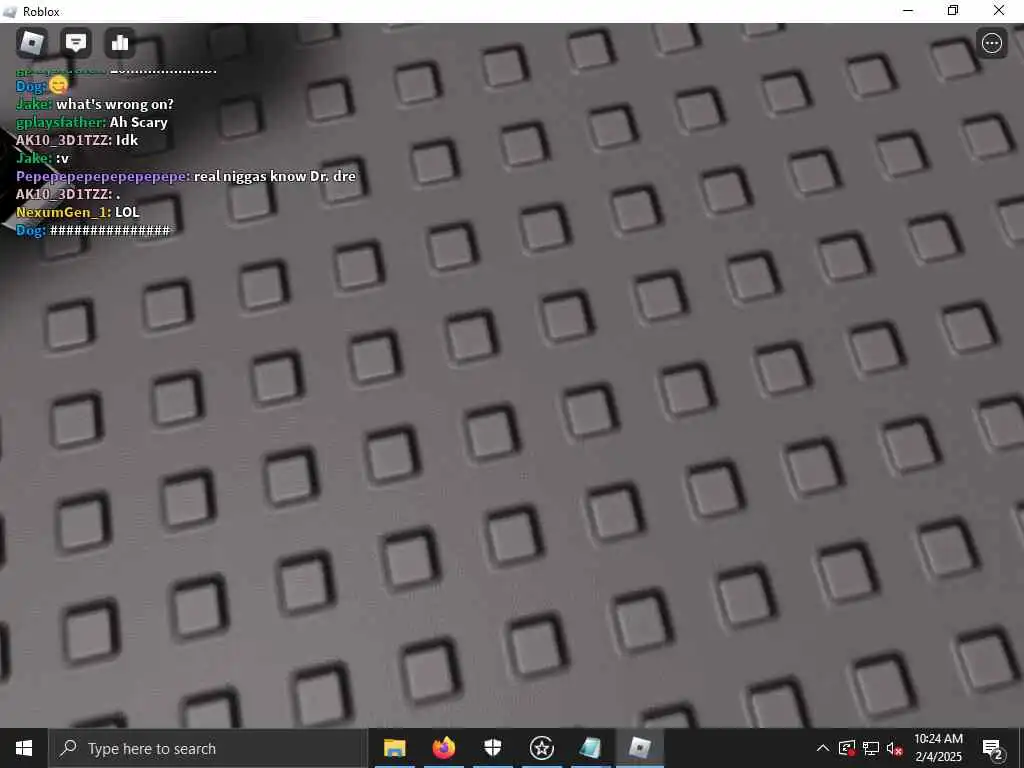The image size is (1024, 768).
Task: Launch Firefox from the taskbar
Action: coord(443,748)
